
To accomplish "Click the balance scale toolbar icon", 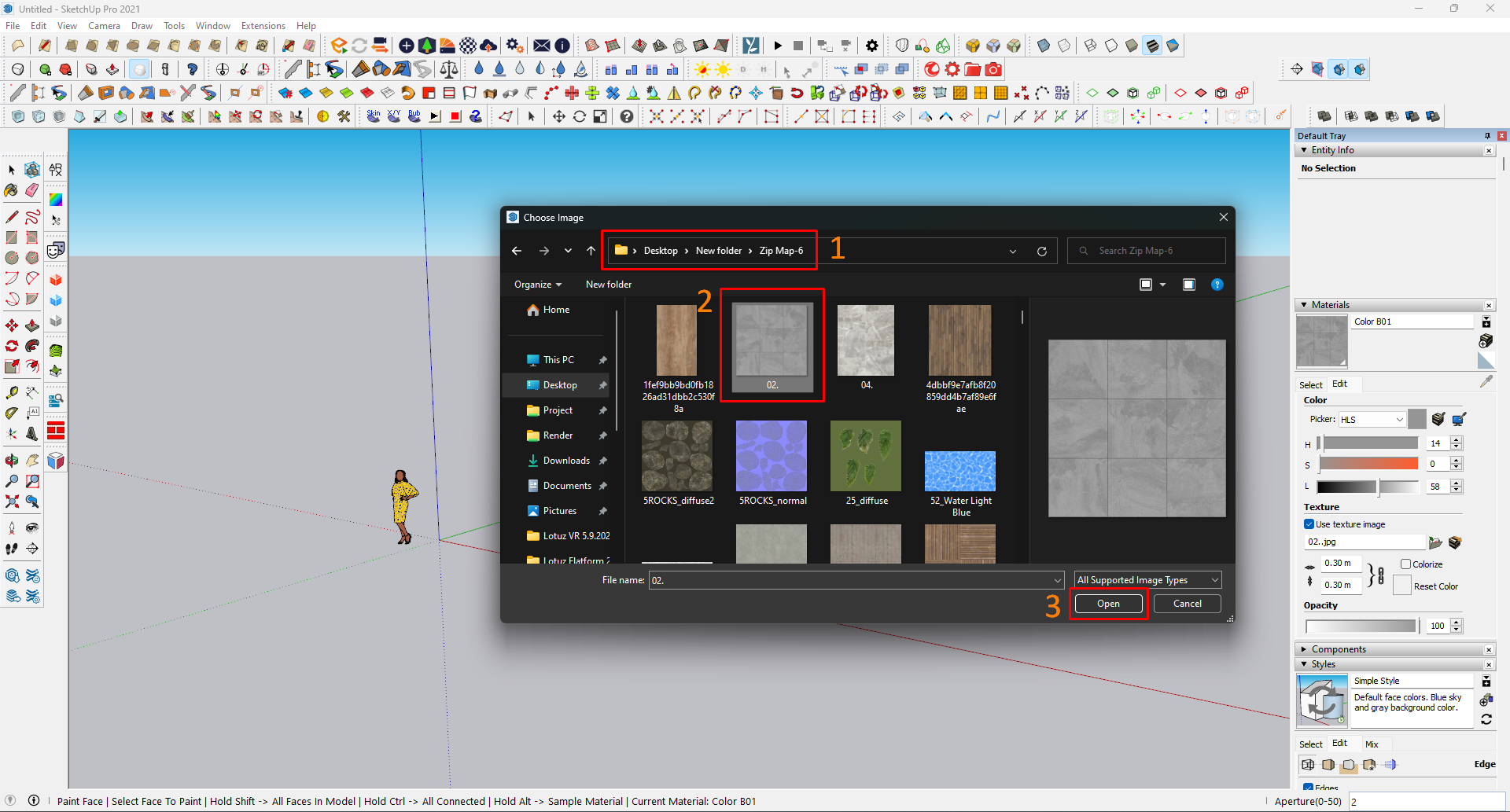I will pyautogui.click(x=449, y=69).
